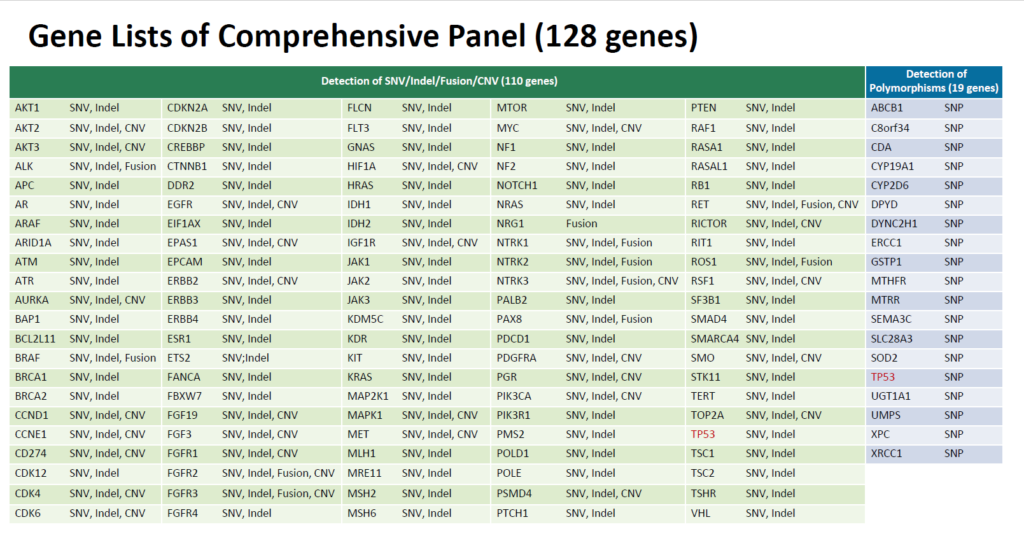
Task: Select the CYP2D6 gene entry
Action: pyautogui.click(x=889, y=185)
